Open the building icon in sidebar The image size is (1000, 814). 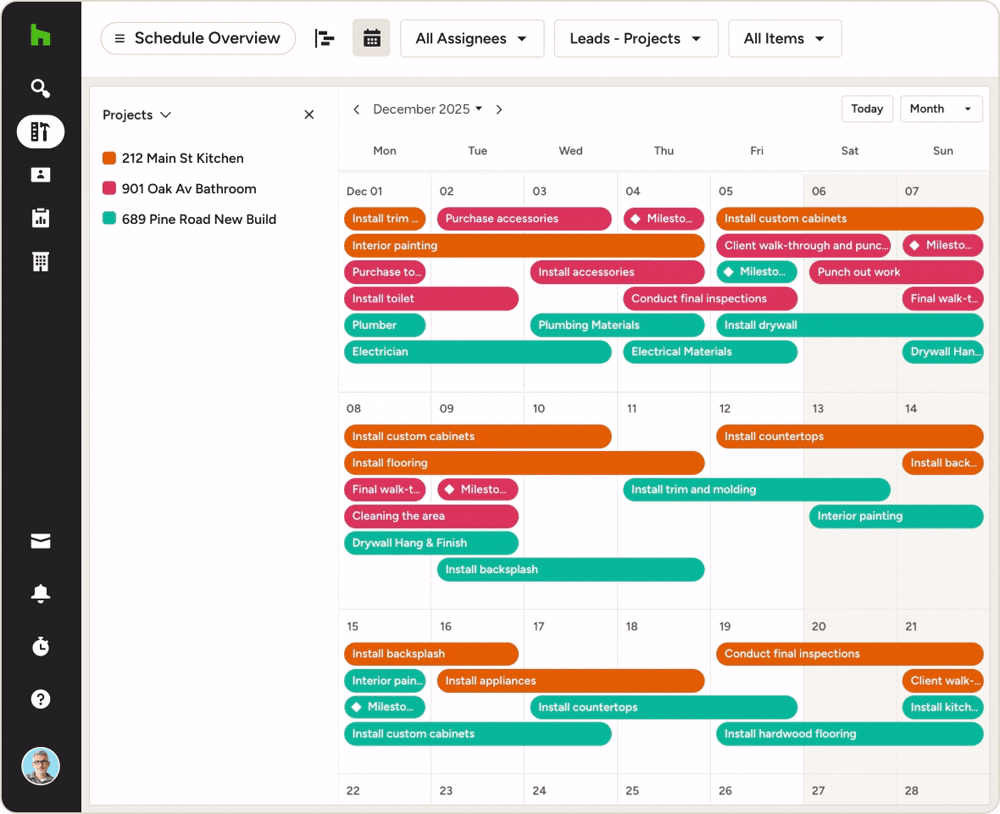40,262
